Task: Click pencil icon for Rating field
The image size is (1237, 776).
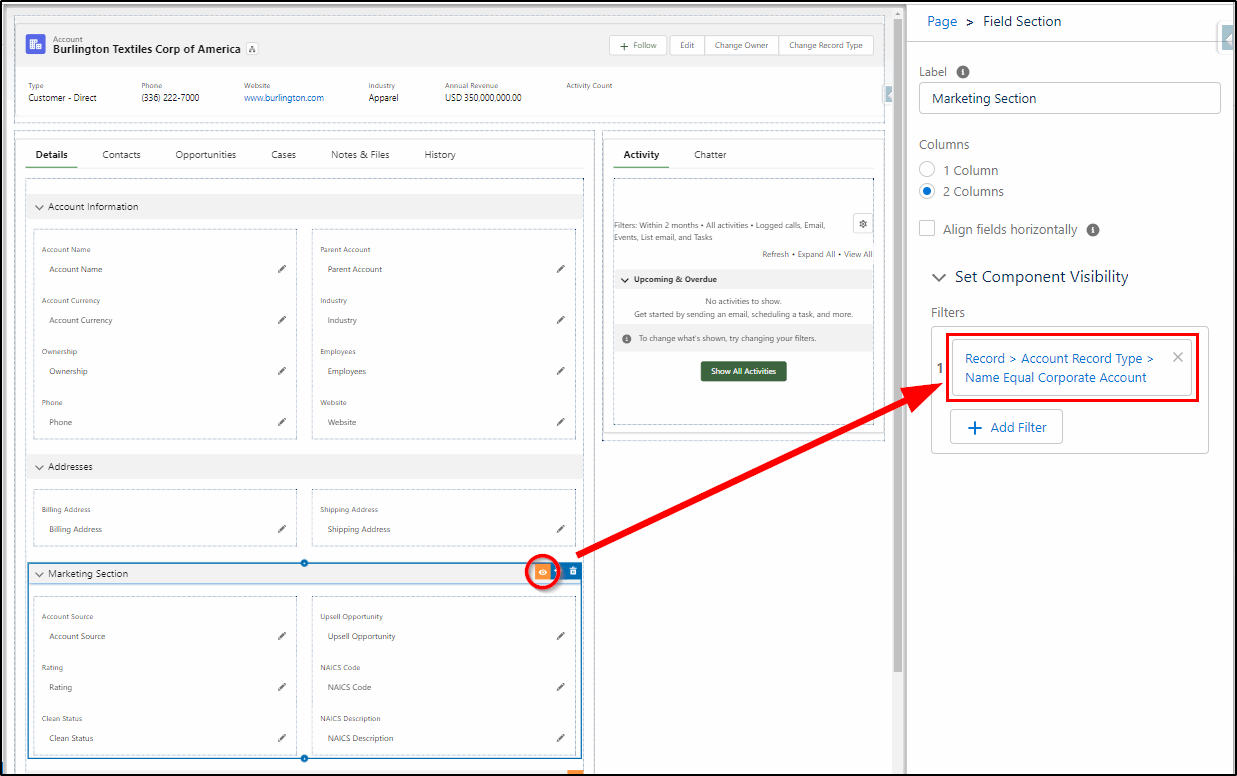Action: point(282,687)
